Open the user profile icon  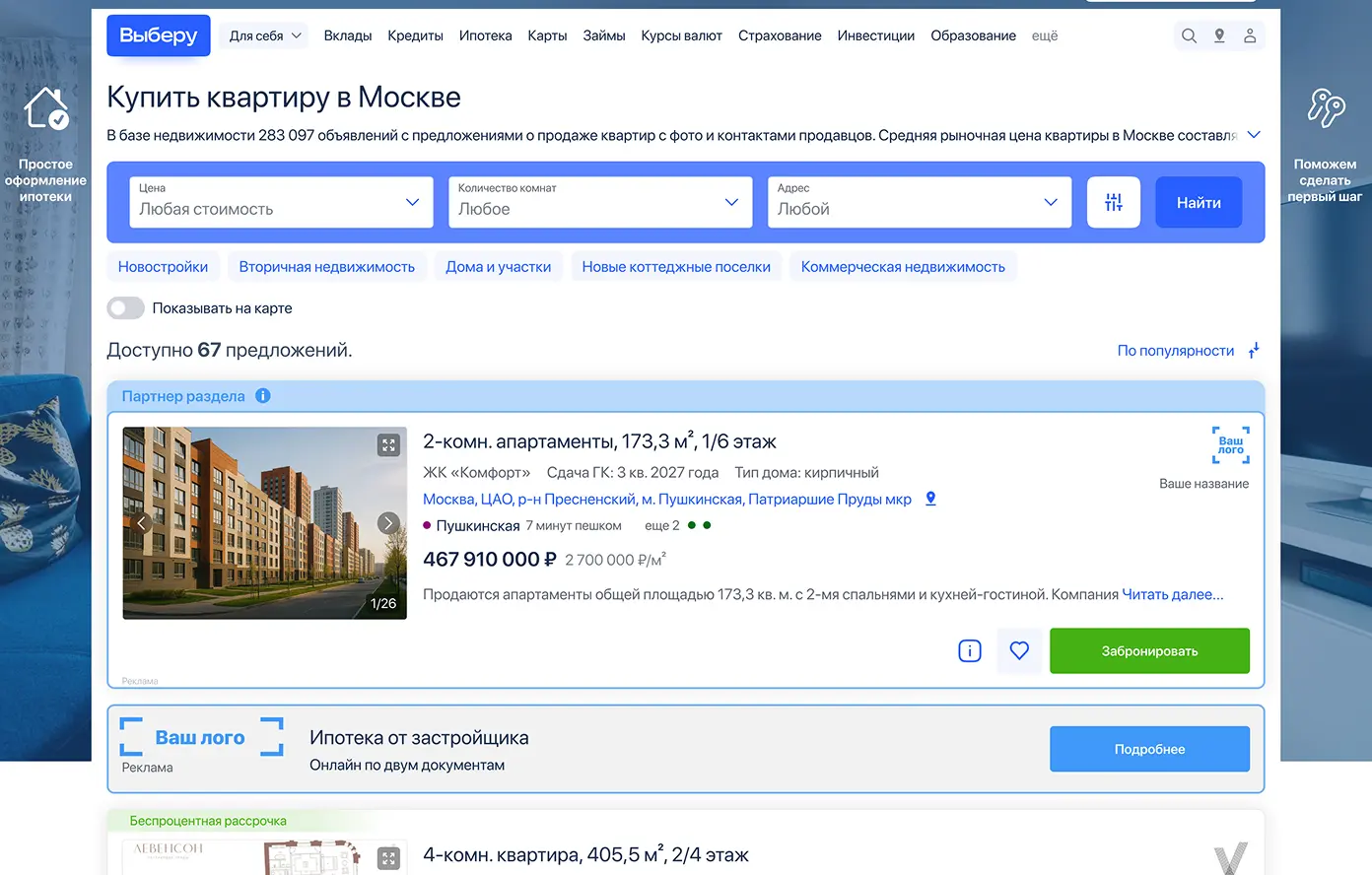click(x=1249, y=35)
